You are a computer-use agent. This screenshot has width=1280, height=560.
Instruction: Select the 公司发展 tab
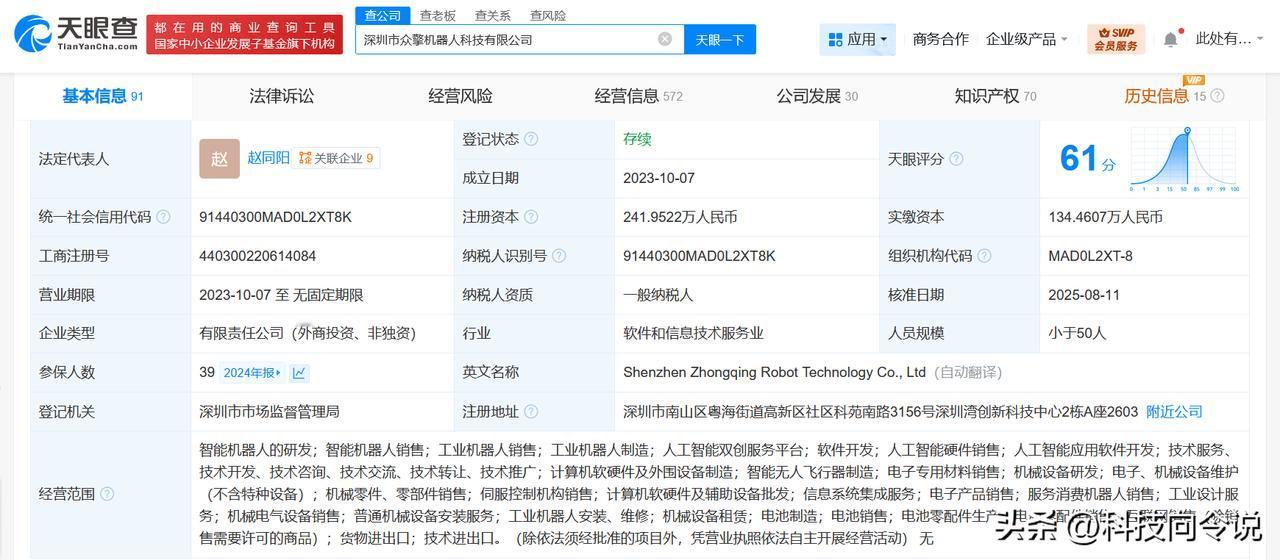click(817, 96)
